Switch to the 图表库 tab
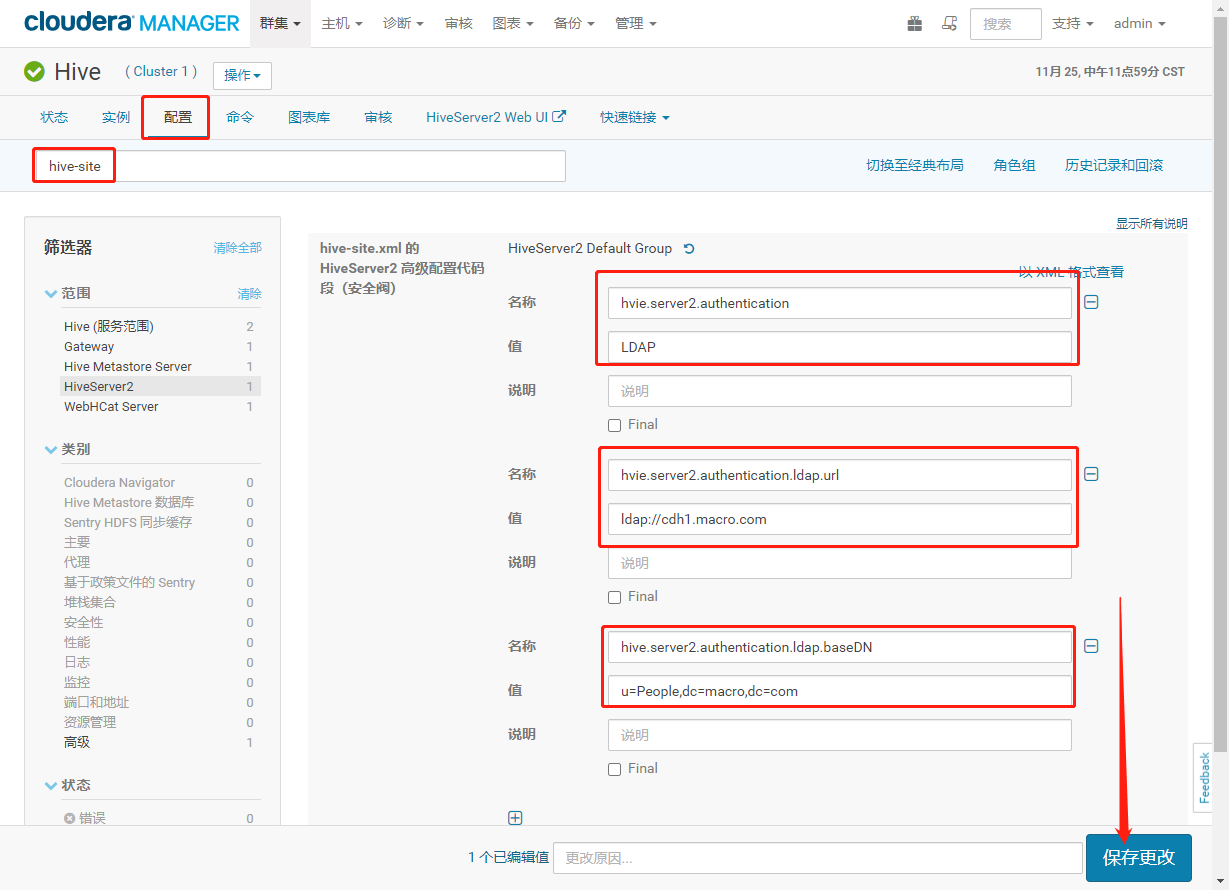 point(309,117)
